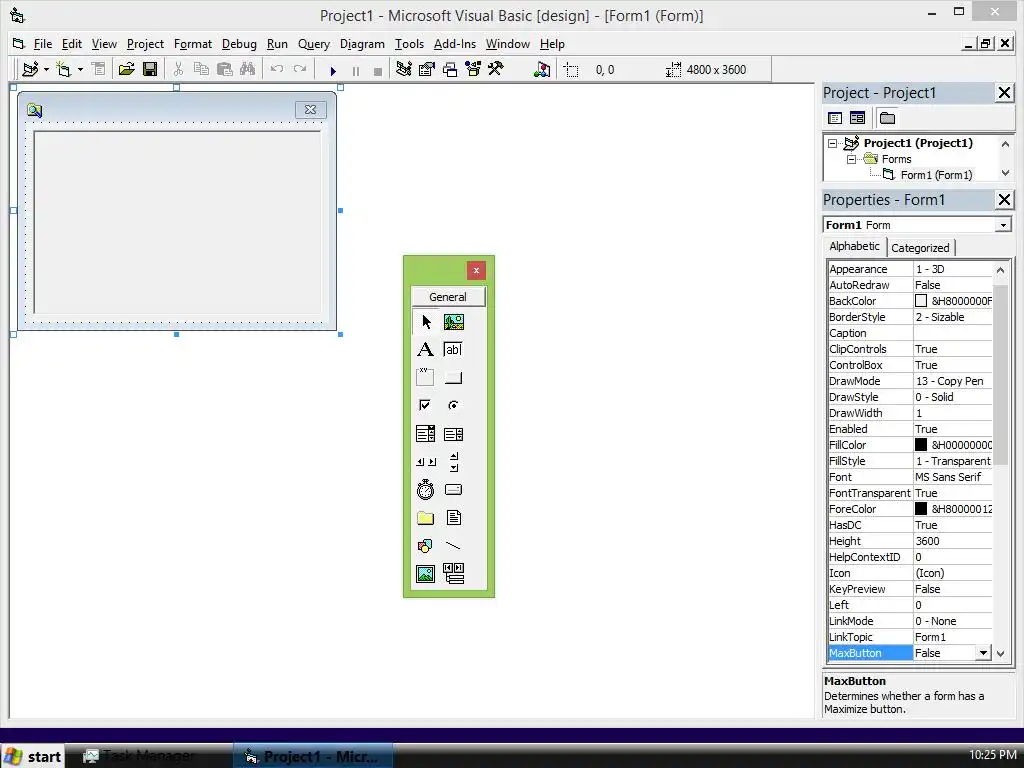Click the Add Standard EXE Project toolbar icon
The image size is (1024, 768).
point(30,69)
